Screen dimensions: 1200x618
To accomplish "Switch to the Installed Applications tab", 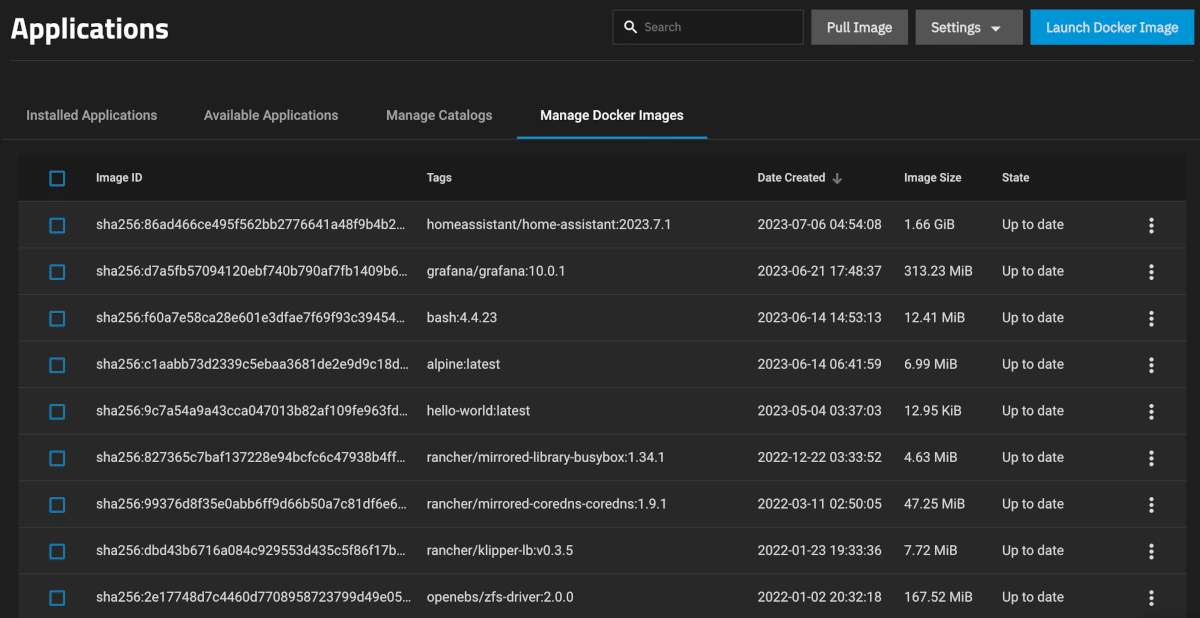I will coord(92,115).
